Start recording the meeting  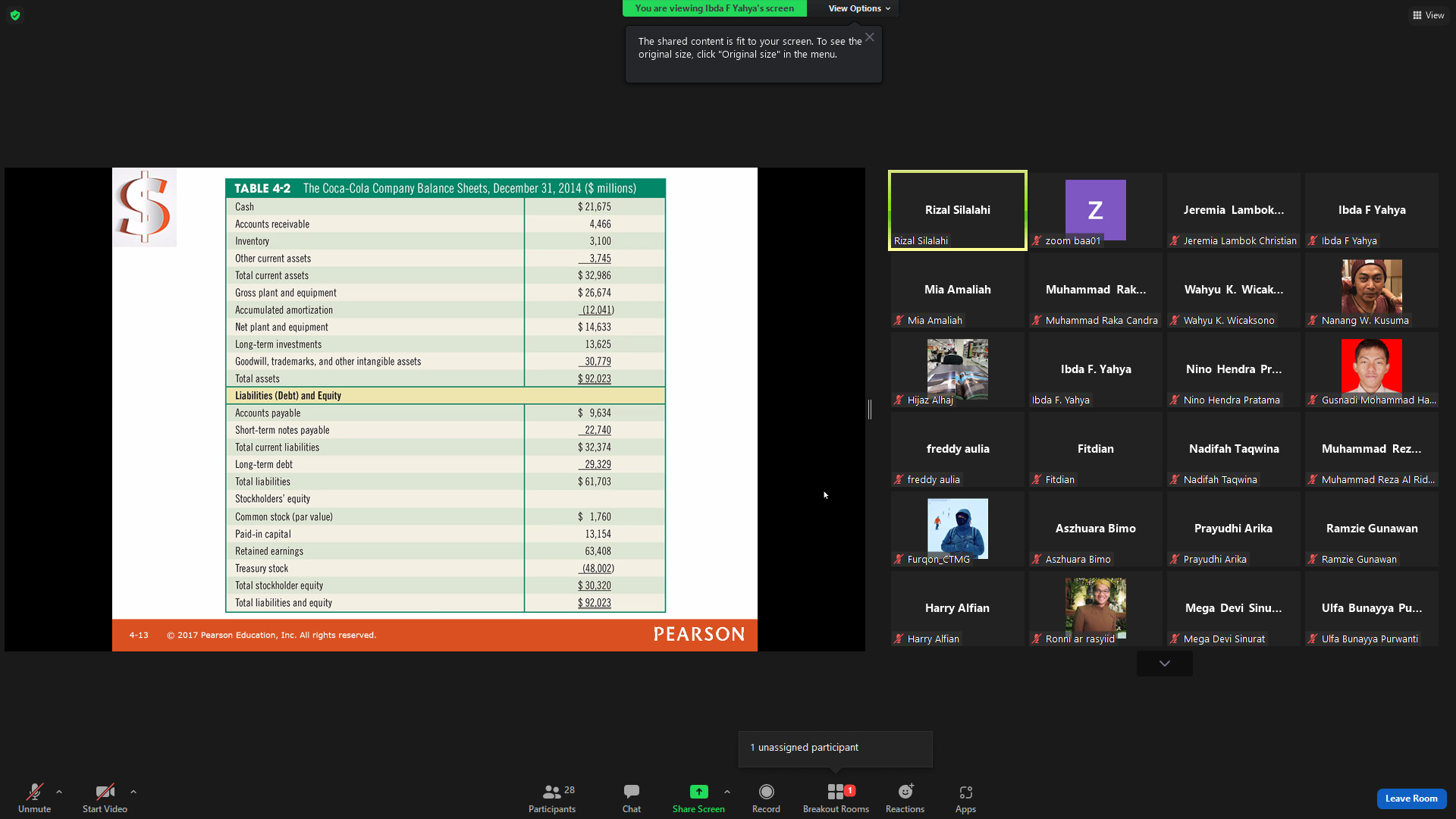point(766,798)
